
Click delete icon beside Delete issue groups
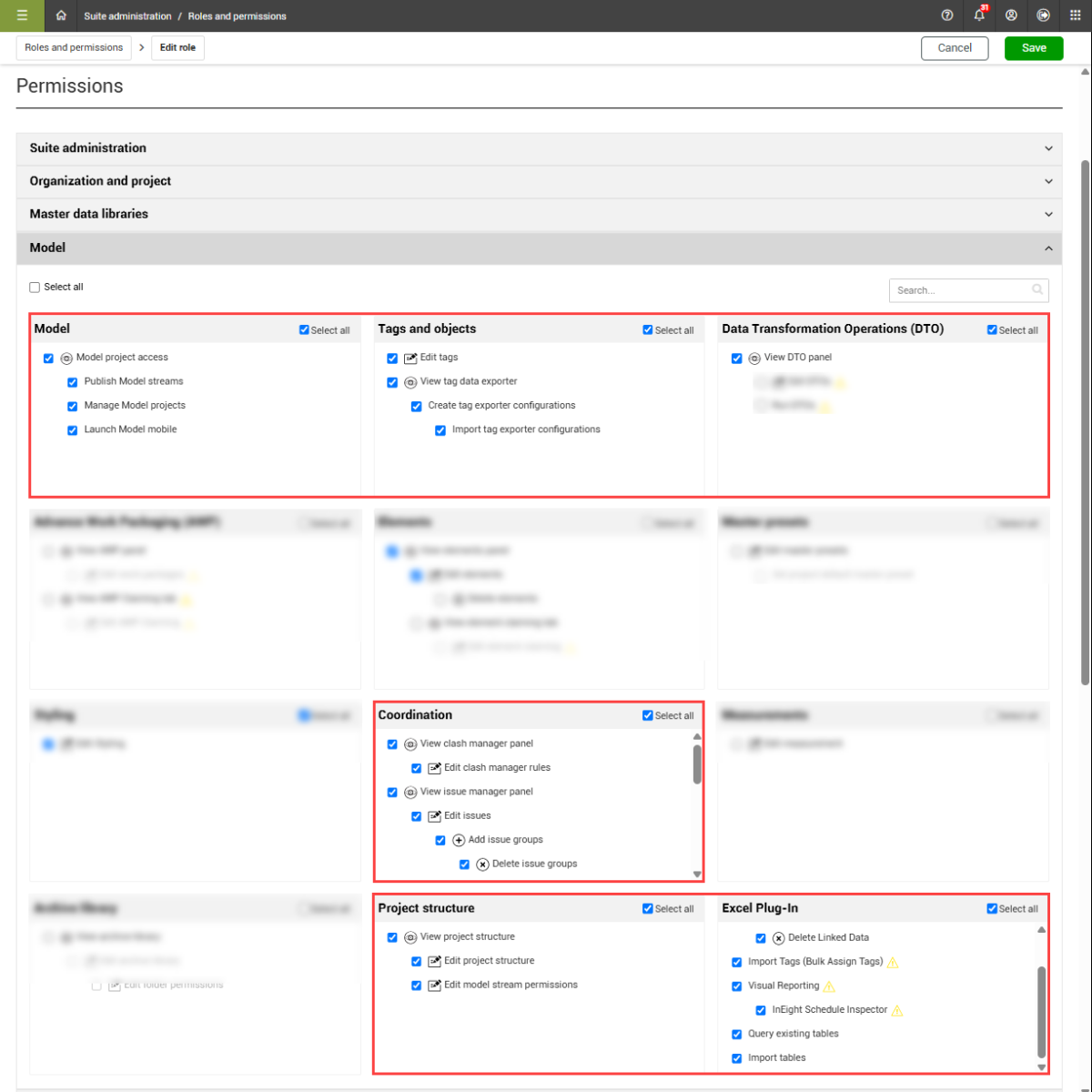coord(482,864)
